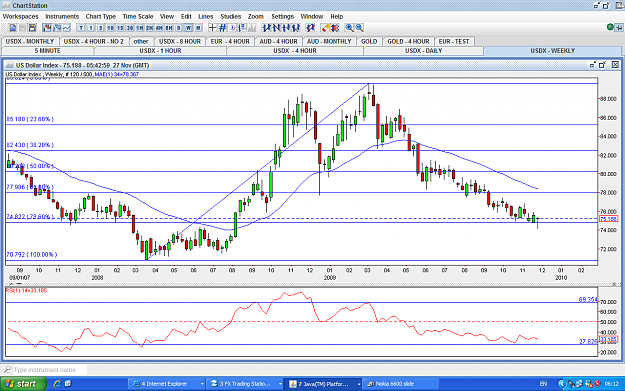Select the 4H time scale button

159,28
